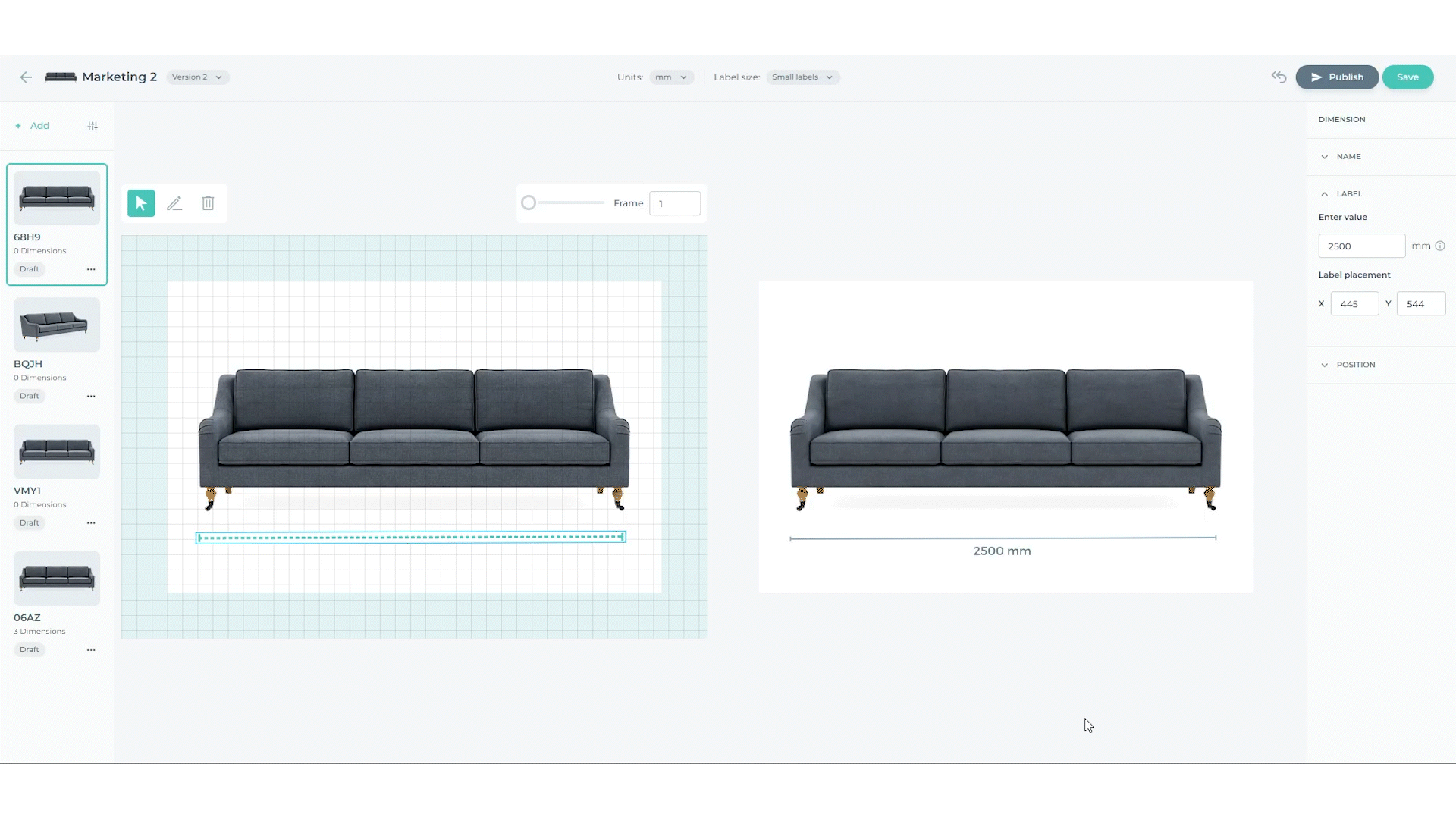Expand the POSITION section
Screen dimensions: 1456x819
pos(1354,365)
